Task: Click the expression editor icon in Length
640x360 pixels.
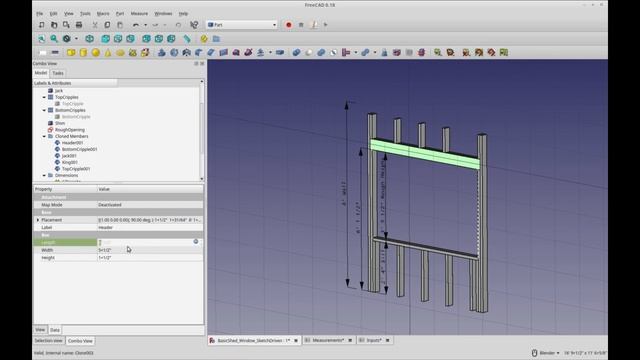Action: tap(196, 242)
